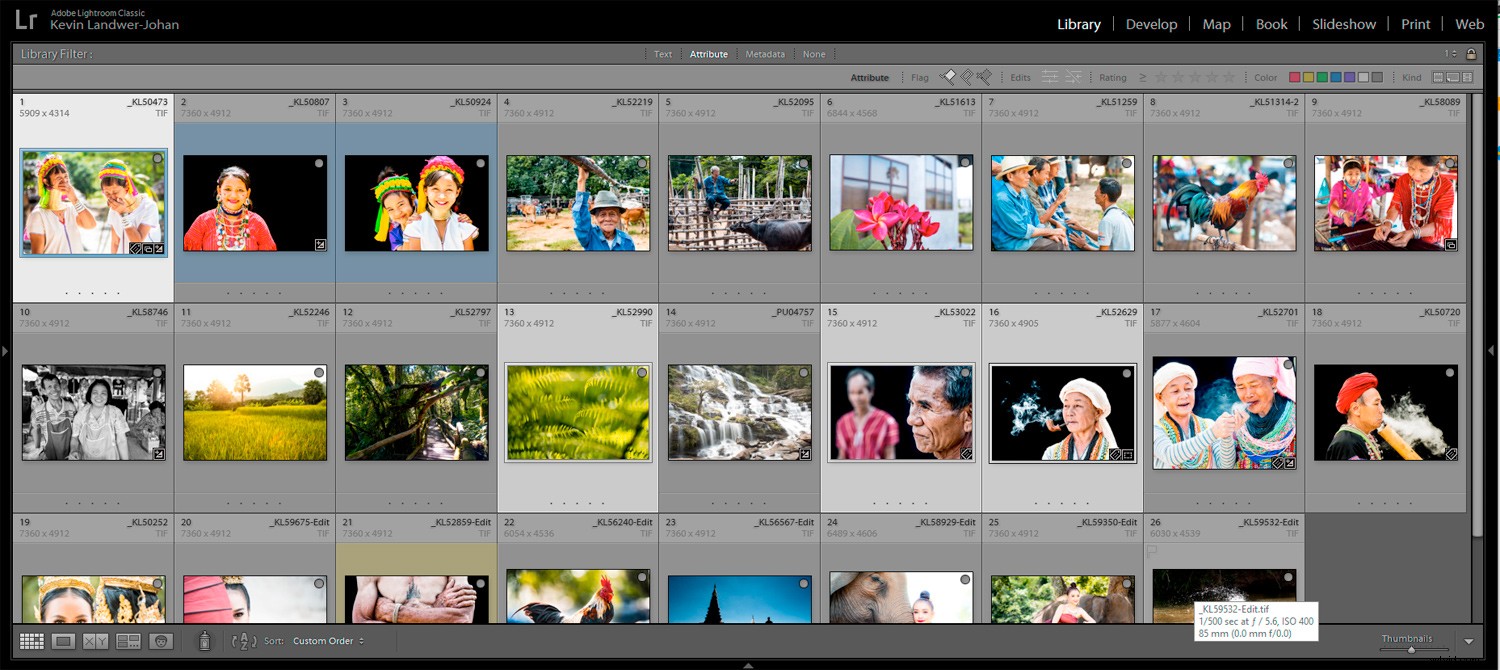Toggle the filter lock padlock

[1471, 54]
